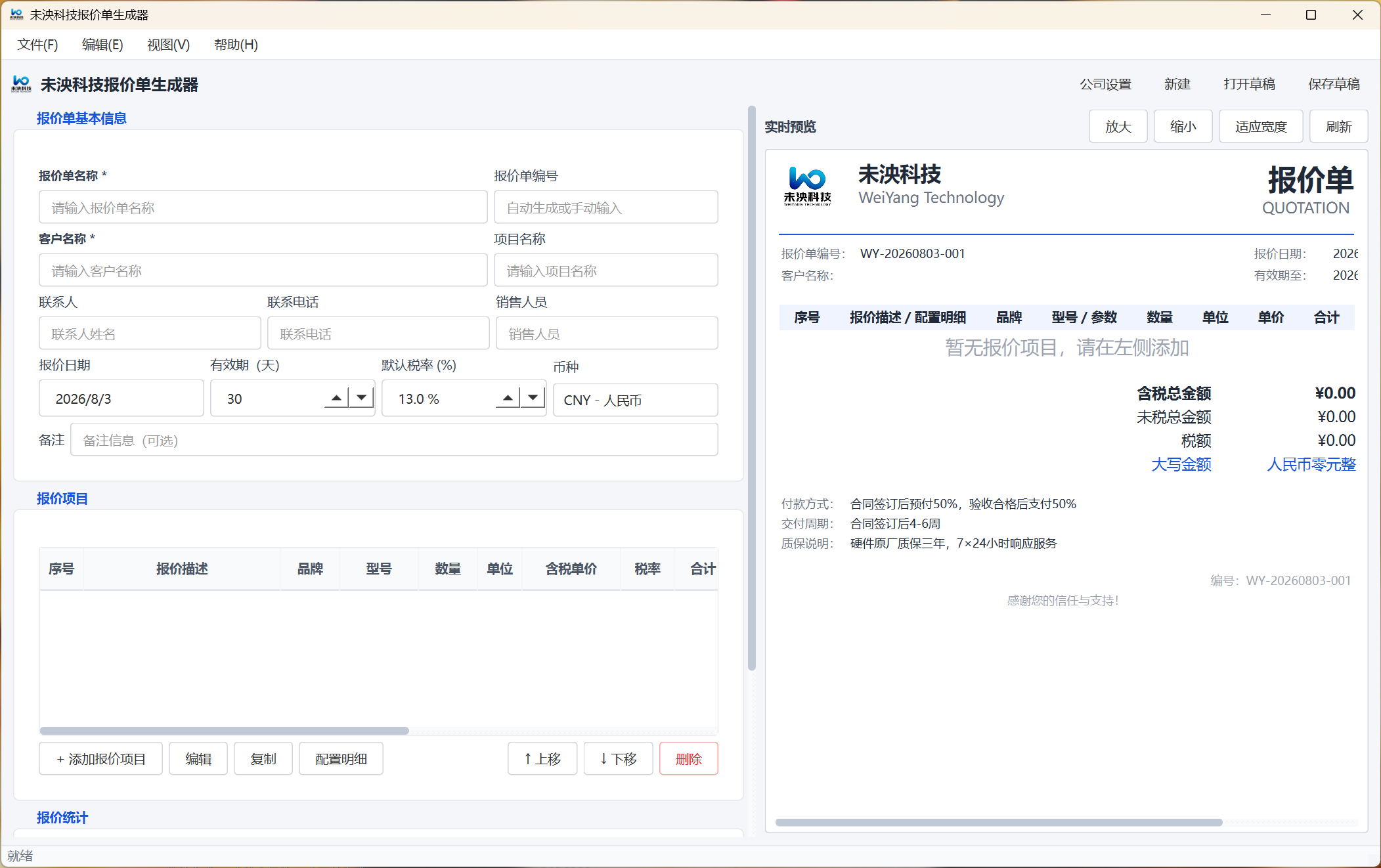
Task: Maximize the application window
Action: click(x=1311, y=14)
